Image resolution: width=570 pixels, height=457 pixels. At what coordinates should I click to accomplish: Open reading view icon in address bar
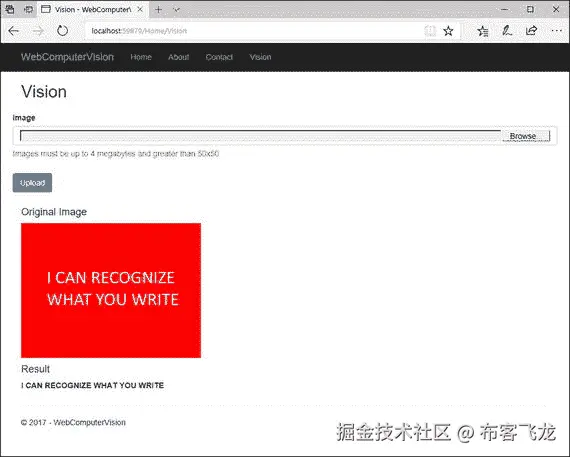[x=430, y=31]
